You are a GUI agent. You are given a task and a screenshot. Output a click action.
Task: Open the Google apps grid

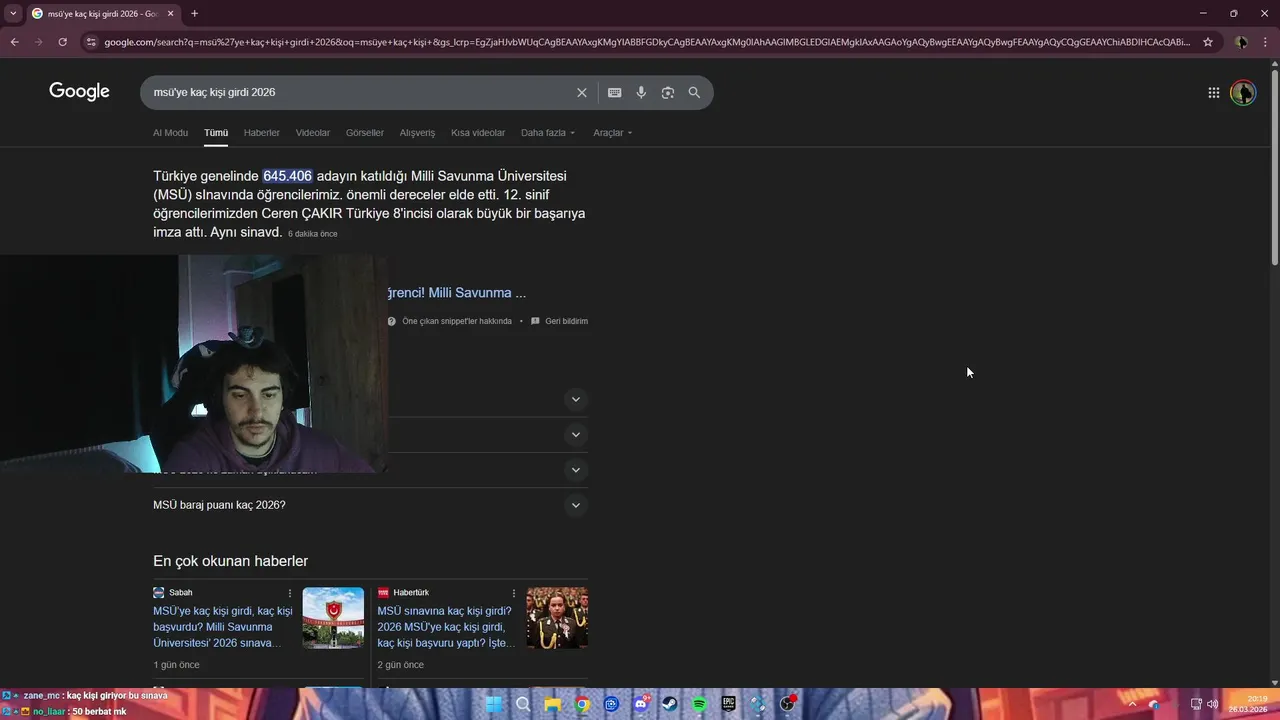click(x=1213, y=92)
